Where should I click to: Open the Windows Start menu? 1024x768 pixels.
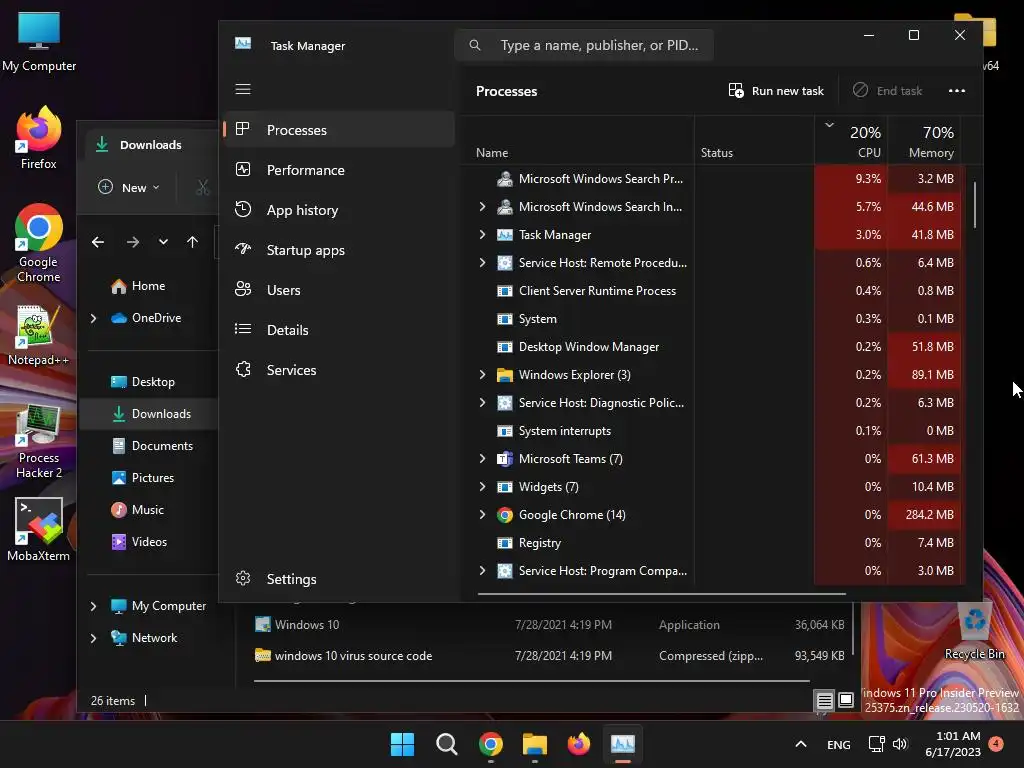[x=402, y=744]
